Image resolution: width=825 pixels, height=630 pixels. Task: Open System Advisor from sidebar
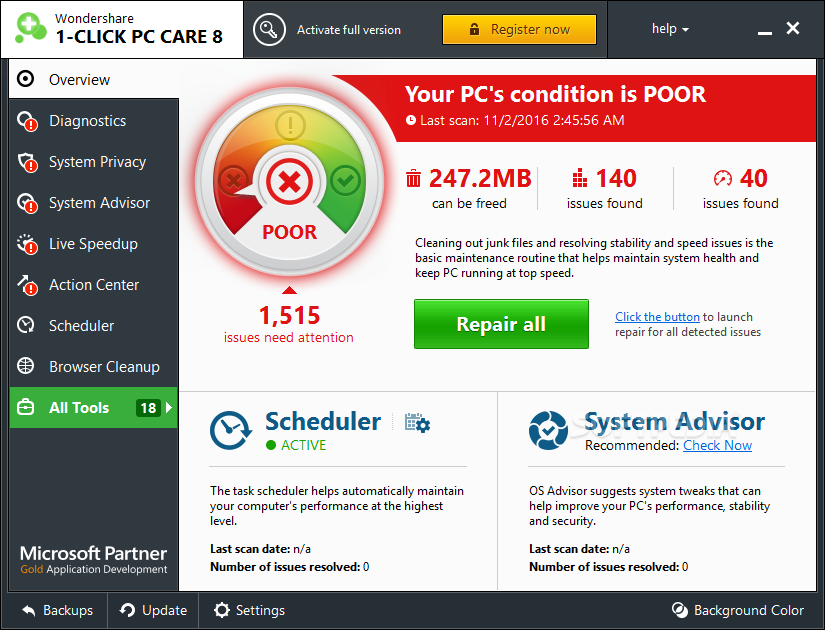pyautogui.click(x=94, y=203)
